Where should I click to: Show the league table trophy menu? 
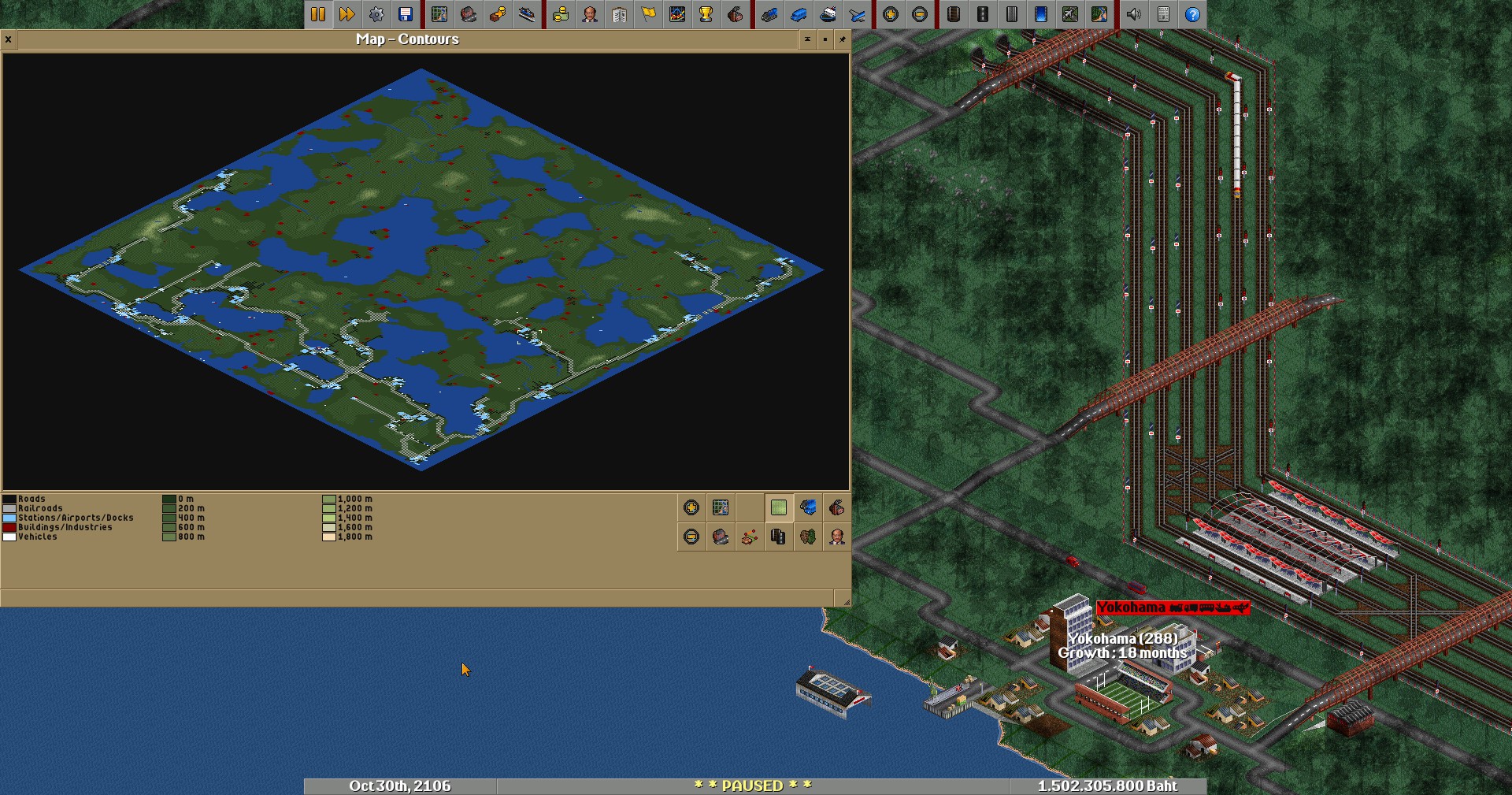click(706, 14)
